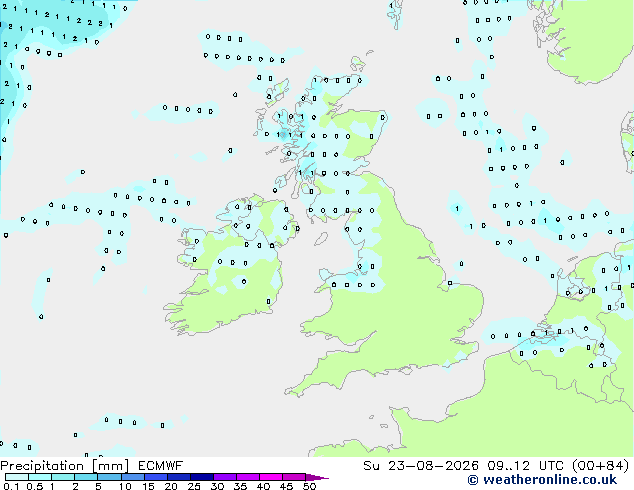Click the "09..12 UTC" time text
The height and width of the screenshot is (490, 634).
pyautogui.click(x=525, y=466)
